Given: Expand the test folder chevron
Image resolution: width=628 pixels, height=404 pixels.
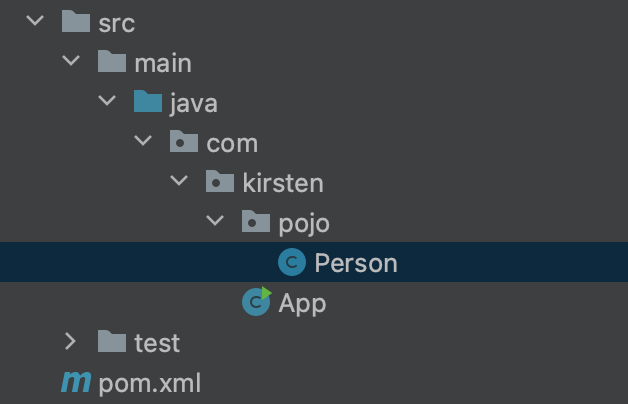Looking at the screenshot, I should coord(70,342).
